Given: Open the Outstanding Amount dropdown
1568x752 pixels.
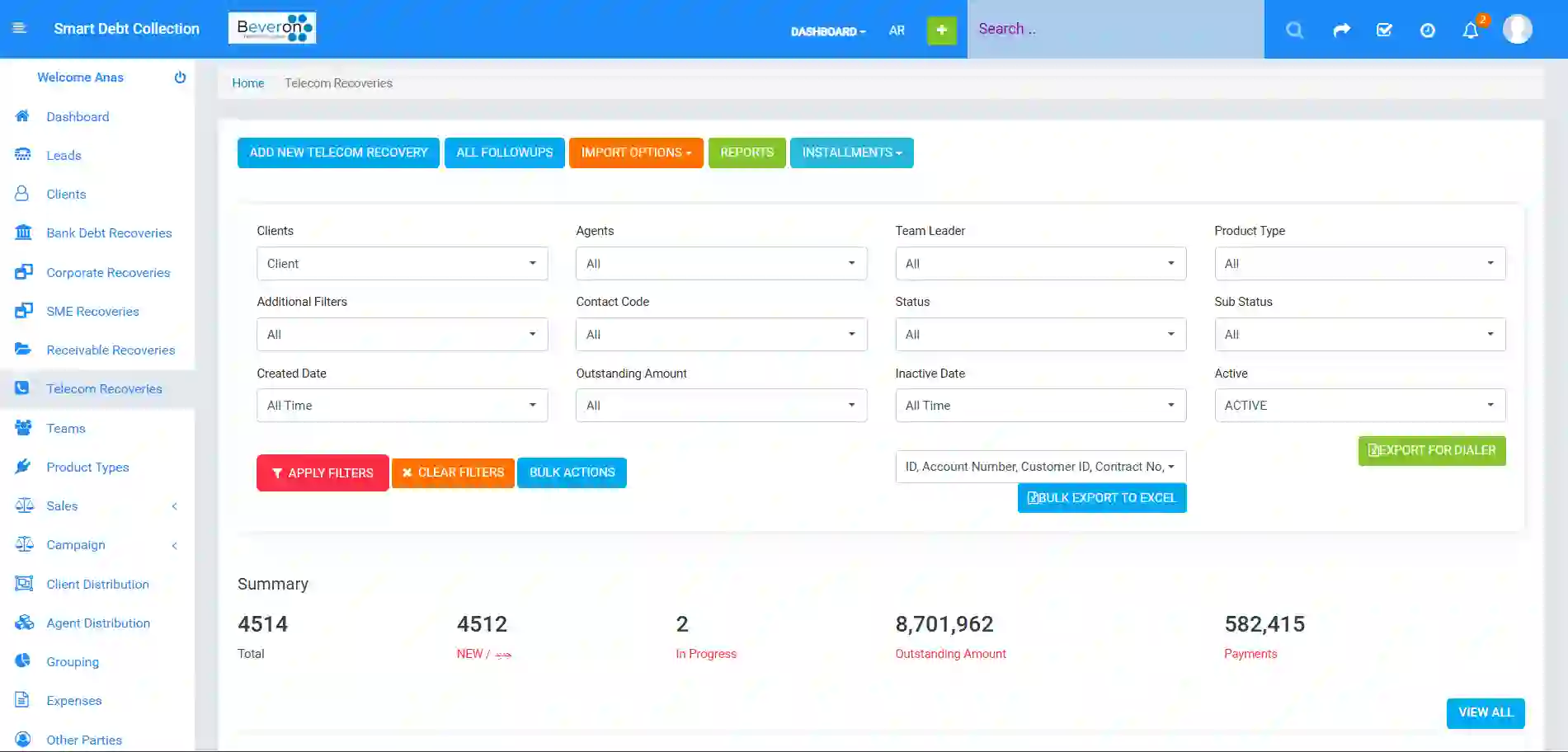Looking at the screenshot, I should point(720,405).
